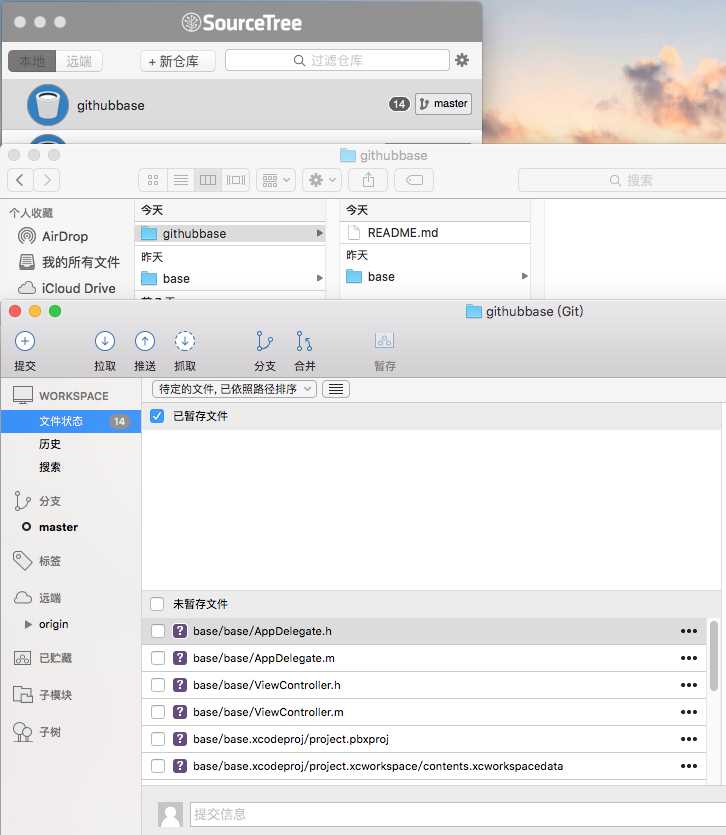Click Finder share icon
726x835 pixels.
tap(369, 180)
